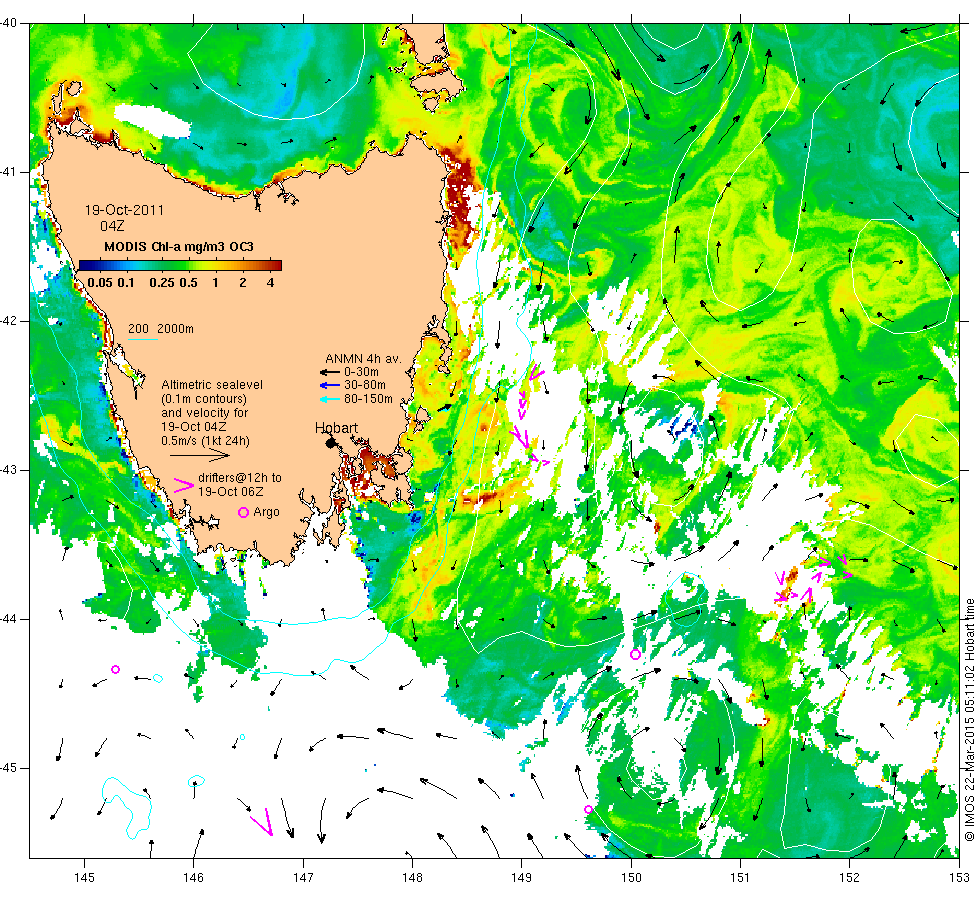This screenshot has width=980, height=900.
Task: Click the 147 longitude axis label
Action: tap(303, 878)
